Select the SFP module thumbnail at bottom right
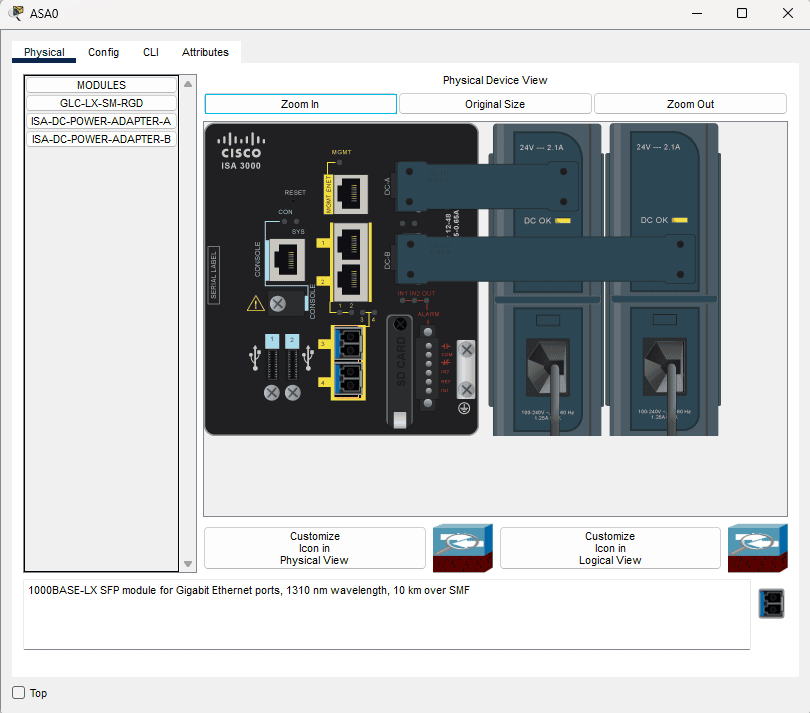This screenshot has height=713, width=810. click(771, 603)
